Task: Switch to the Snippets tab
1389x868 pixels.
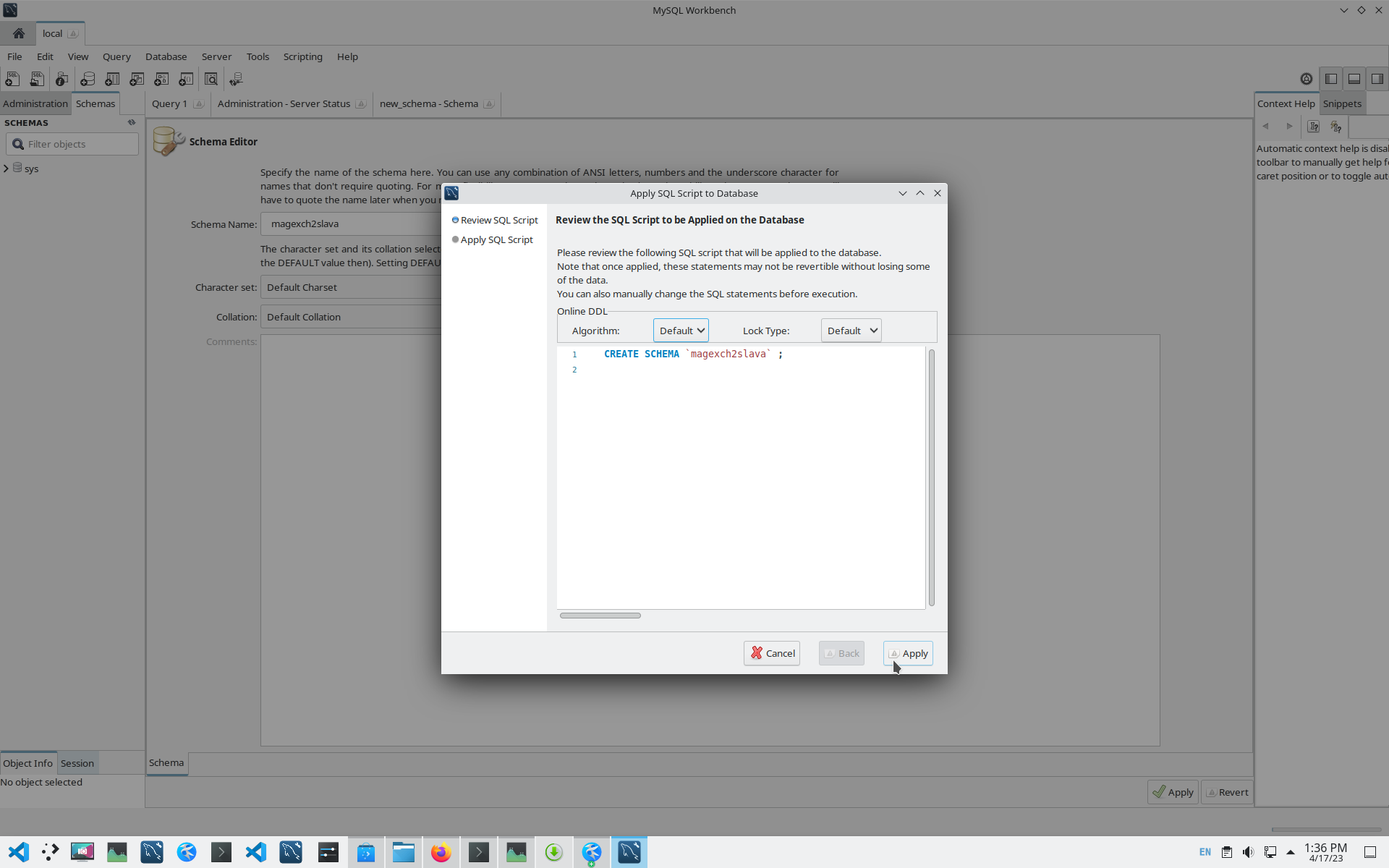Action: coord(1342,103)
